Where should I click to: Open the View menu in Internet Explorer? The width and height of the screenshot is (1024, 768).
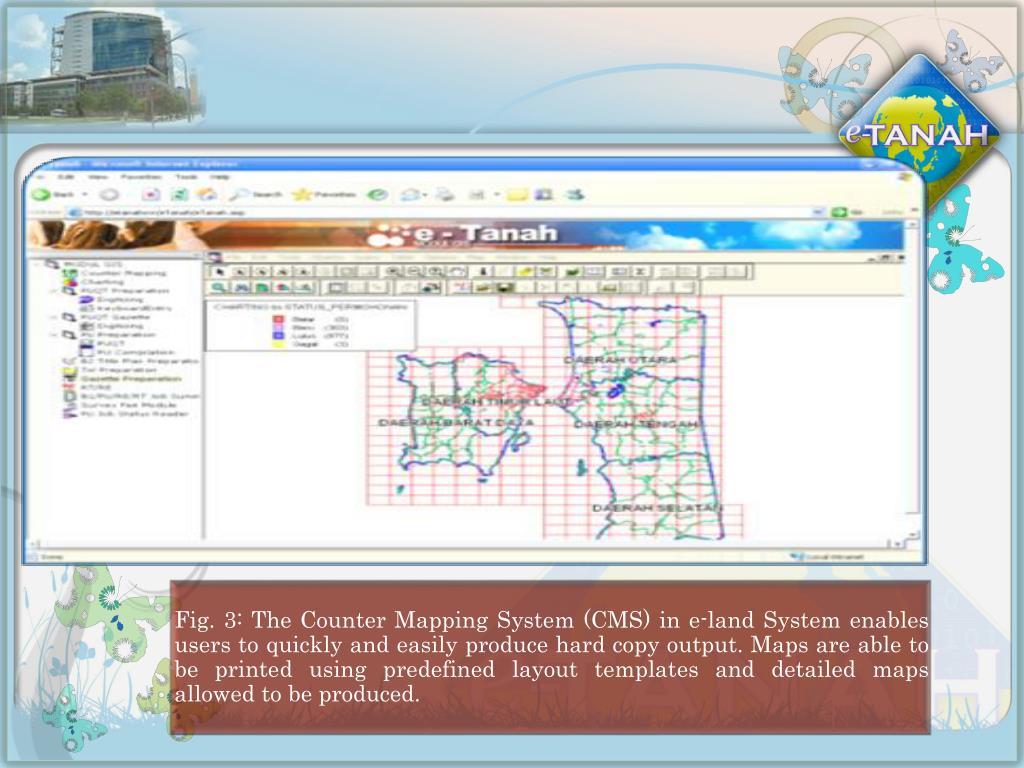97,177
